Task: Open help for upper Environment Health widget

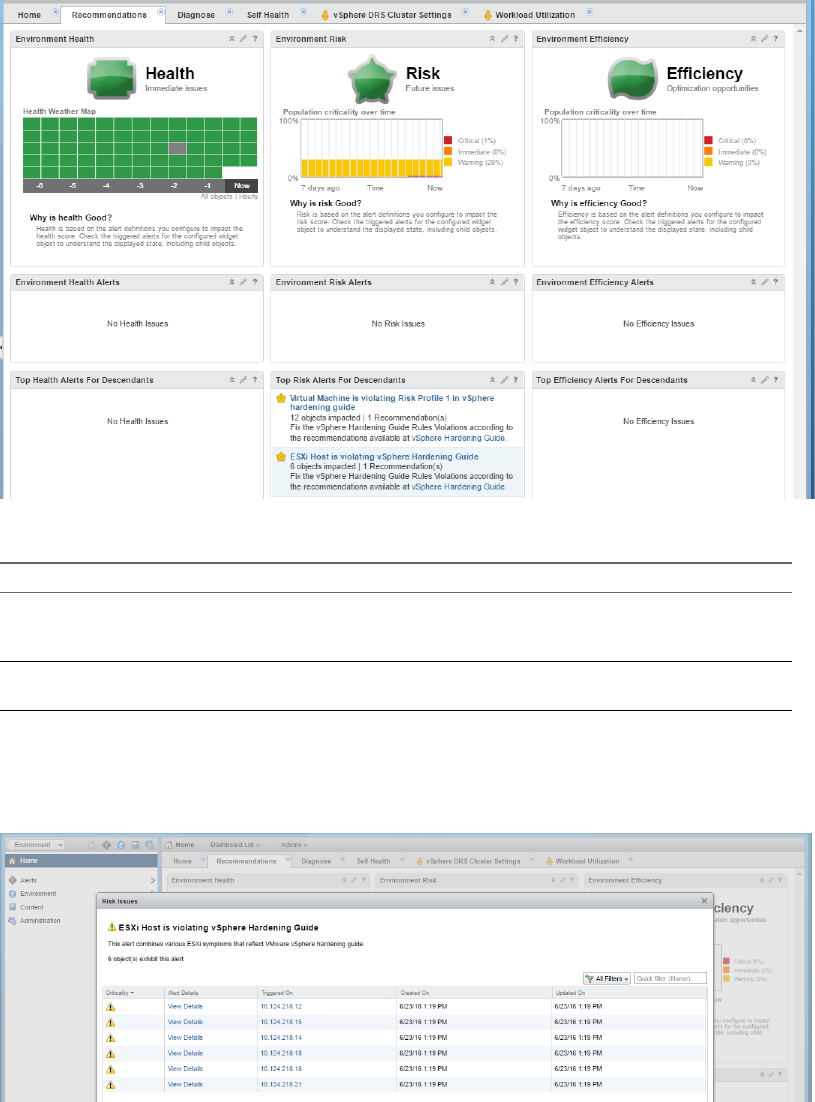Action: click(255, 39)
